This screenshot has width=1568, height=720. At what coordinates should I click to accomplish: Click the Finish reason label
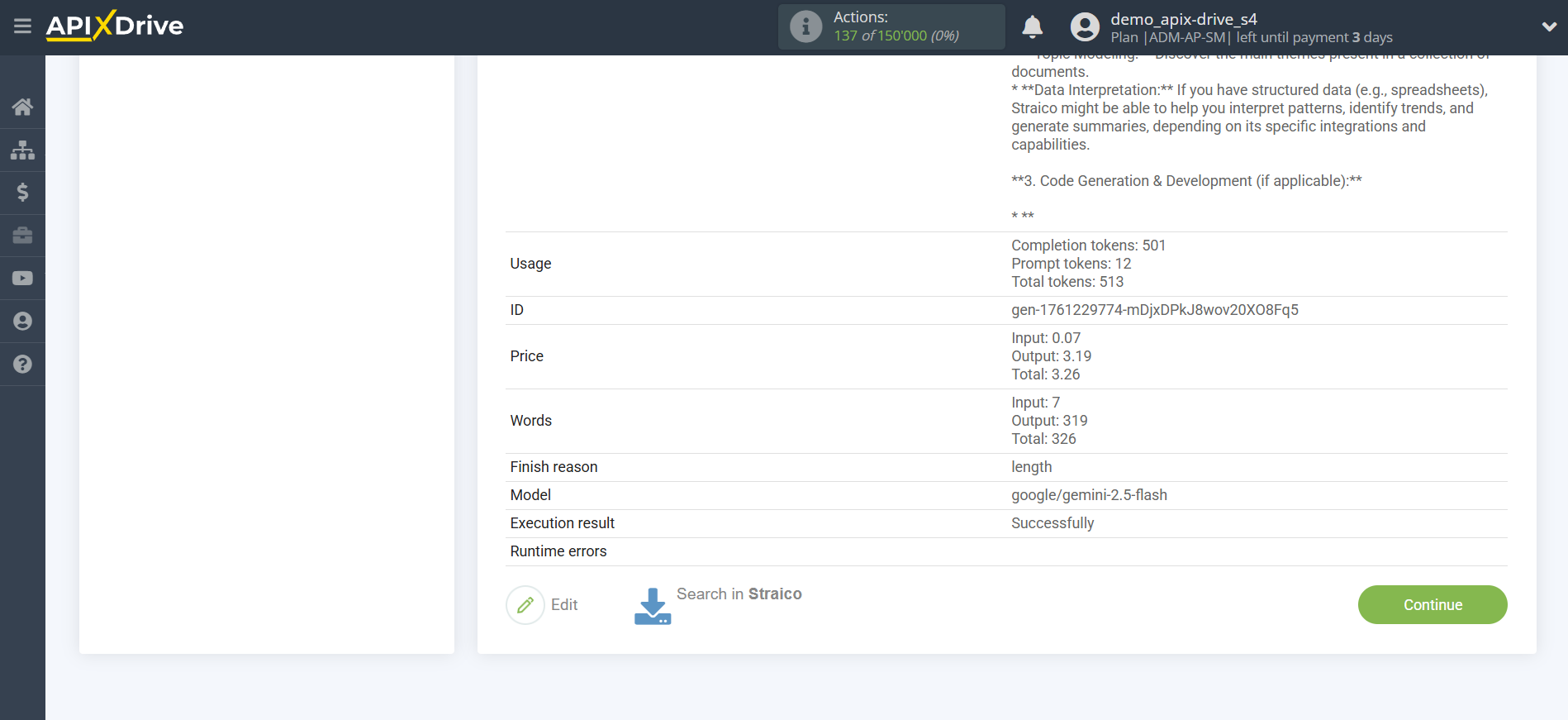[554, 467]
